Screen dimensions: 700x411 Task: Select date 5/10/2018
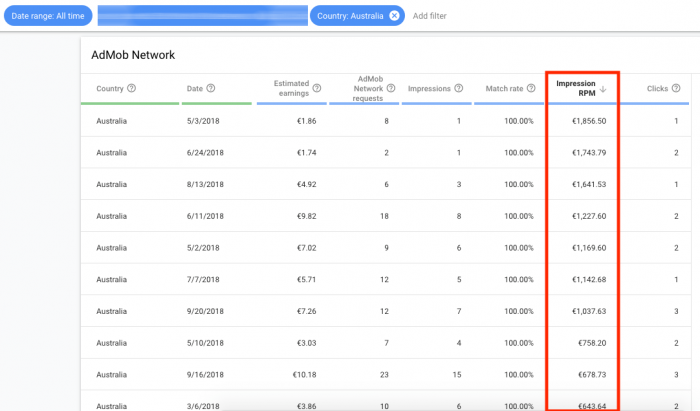[205, 343]
